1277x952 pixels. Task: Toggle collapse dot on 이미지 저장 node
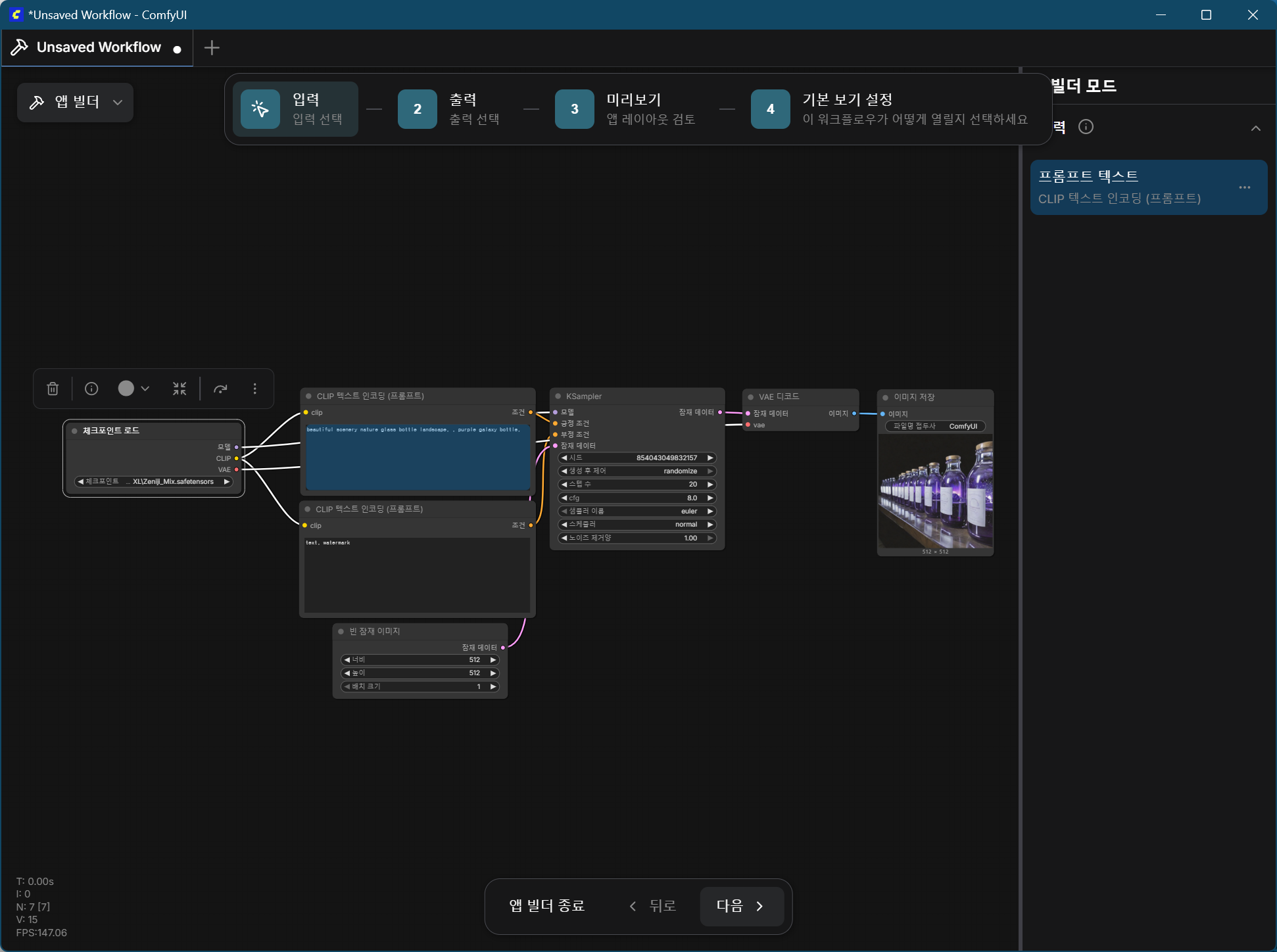point(886,398)
